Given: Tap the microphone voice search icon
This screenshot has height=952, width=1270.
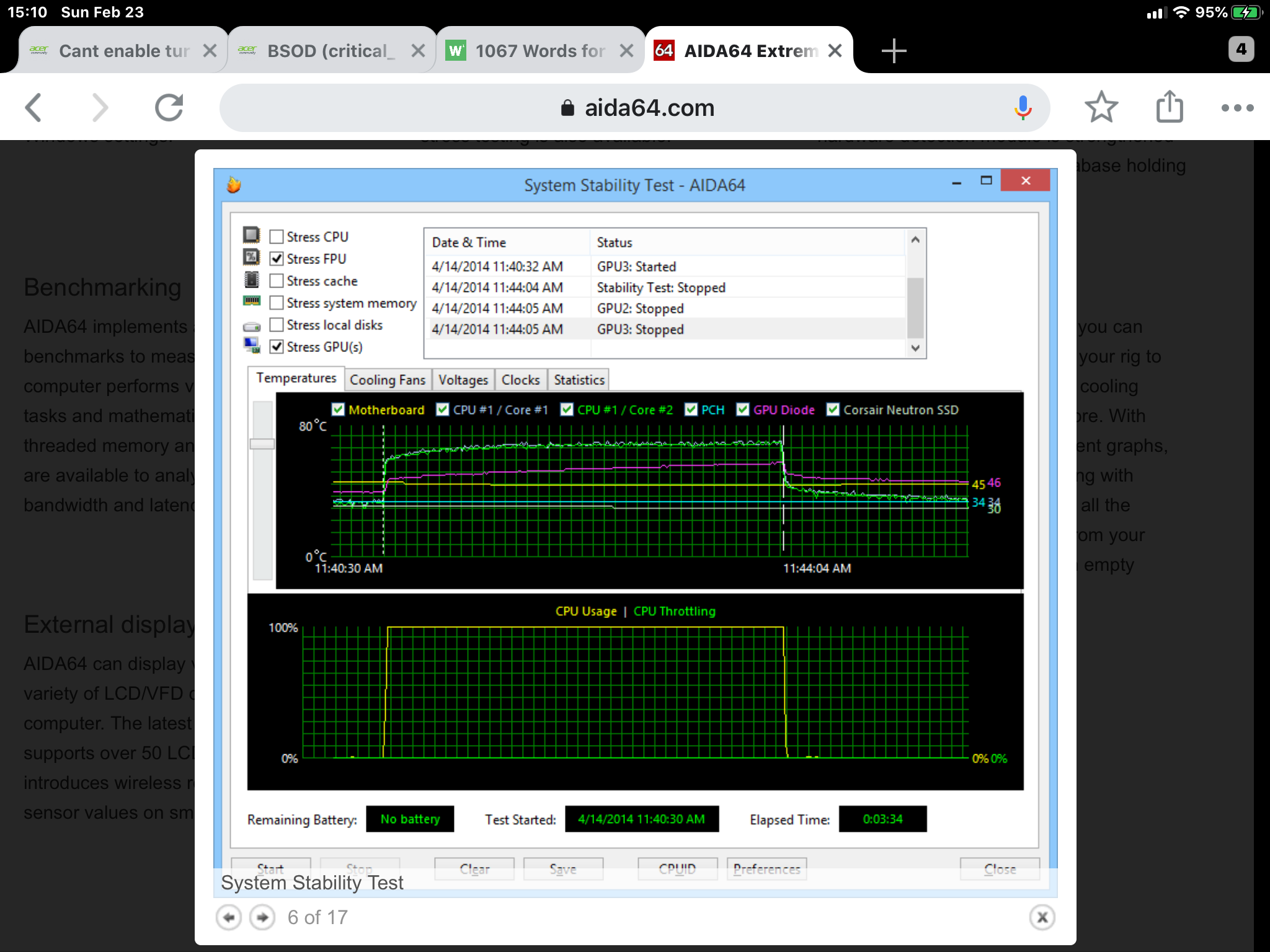Looking at the screenshot, I should (x=1023, y=108).
